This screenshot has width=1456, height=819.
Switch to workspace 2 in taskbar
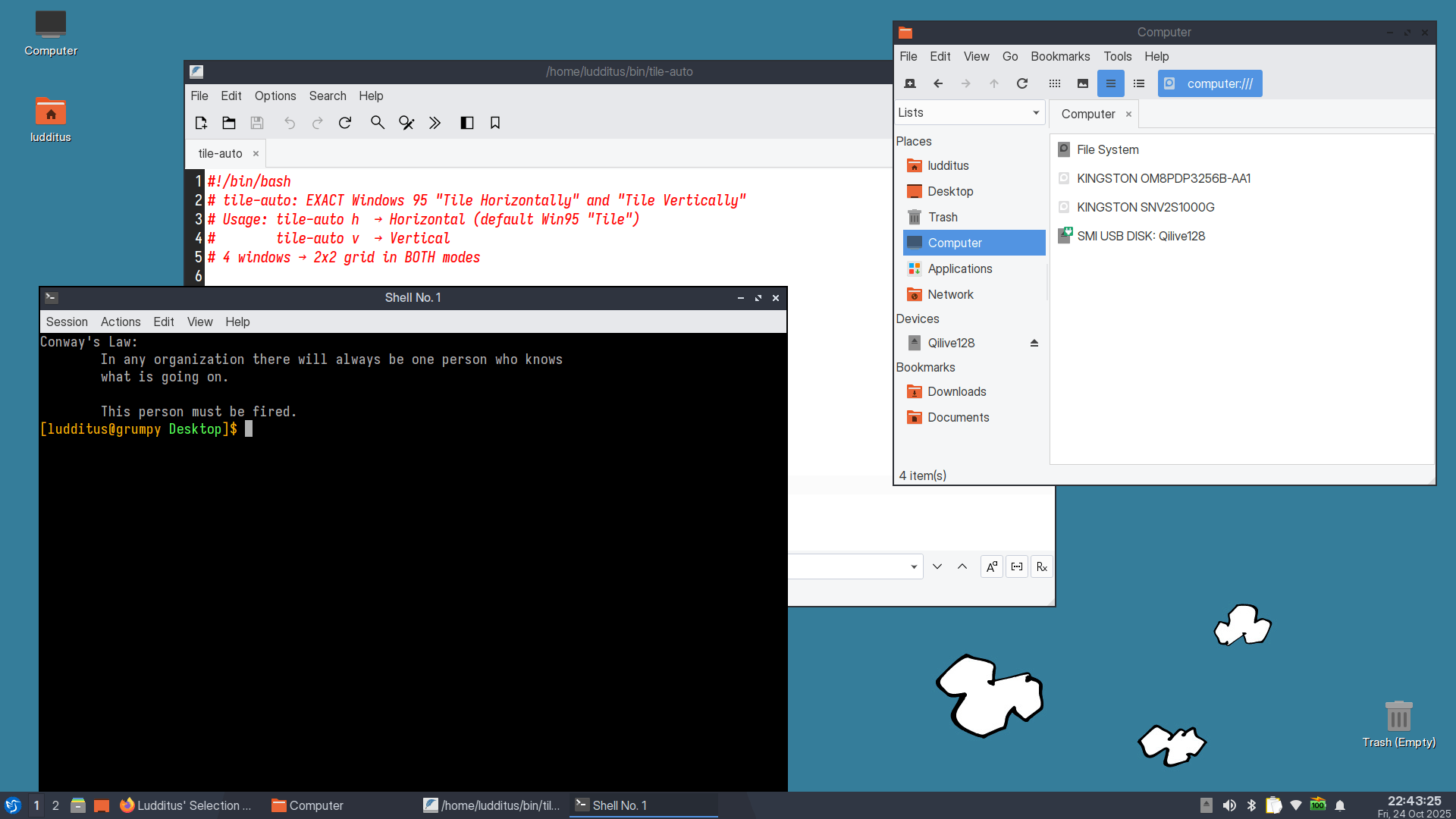pyautogui.click(x=55, y=805)
